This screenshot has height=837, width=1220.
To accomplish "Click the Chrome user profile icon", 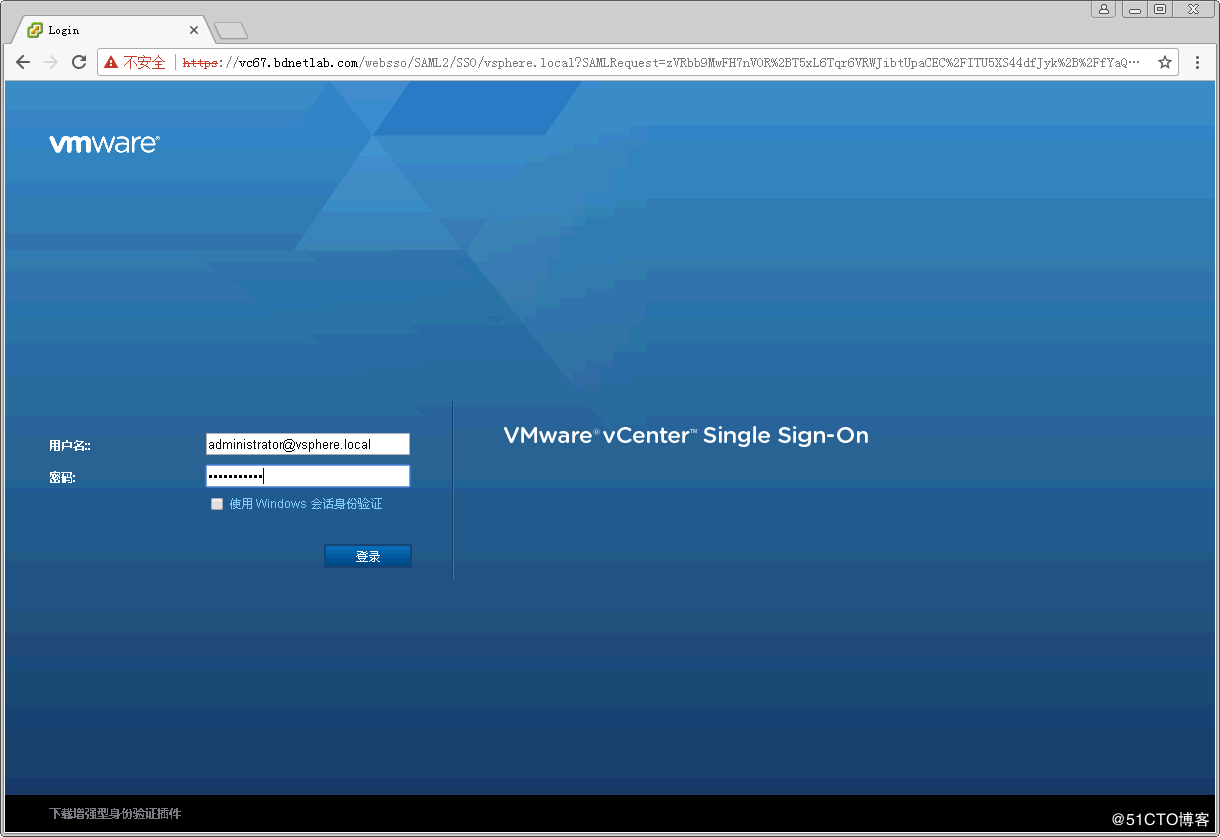I will pos(1103,9).
